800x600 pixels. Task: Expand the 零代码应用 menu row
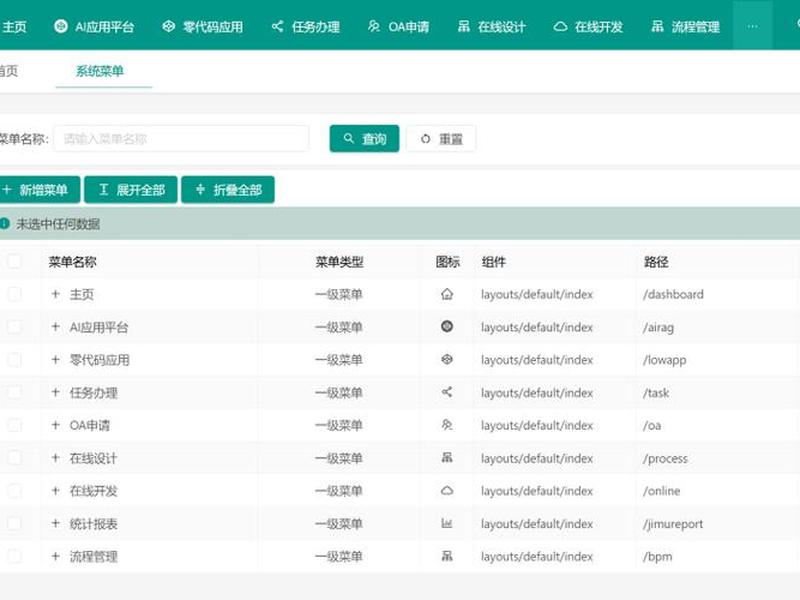[x=56, y=359]
